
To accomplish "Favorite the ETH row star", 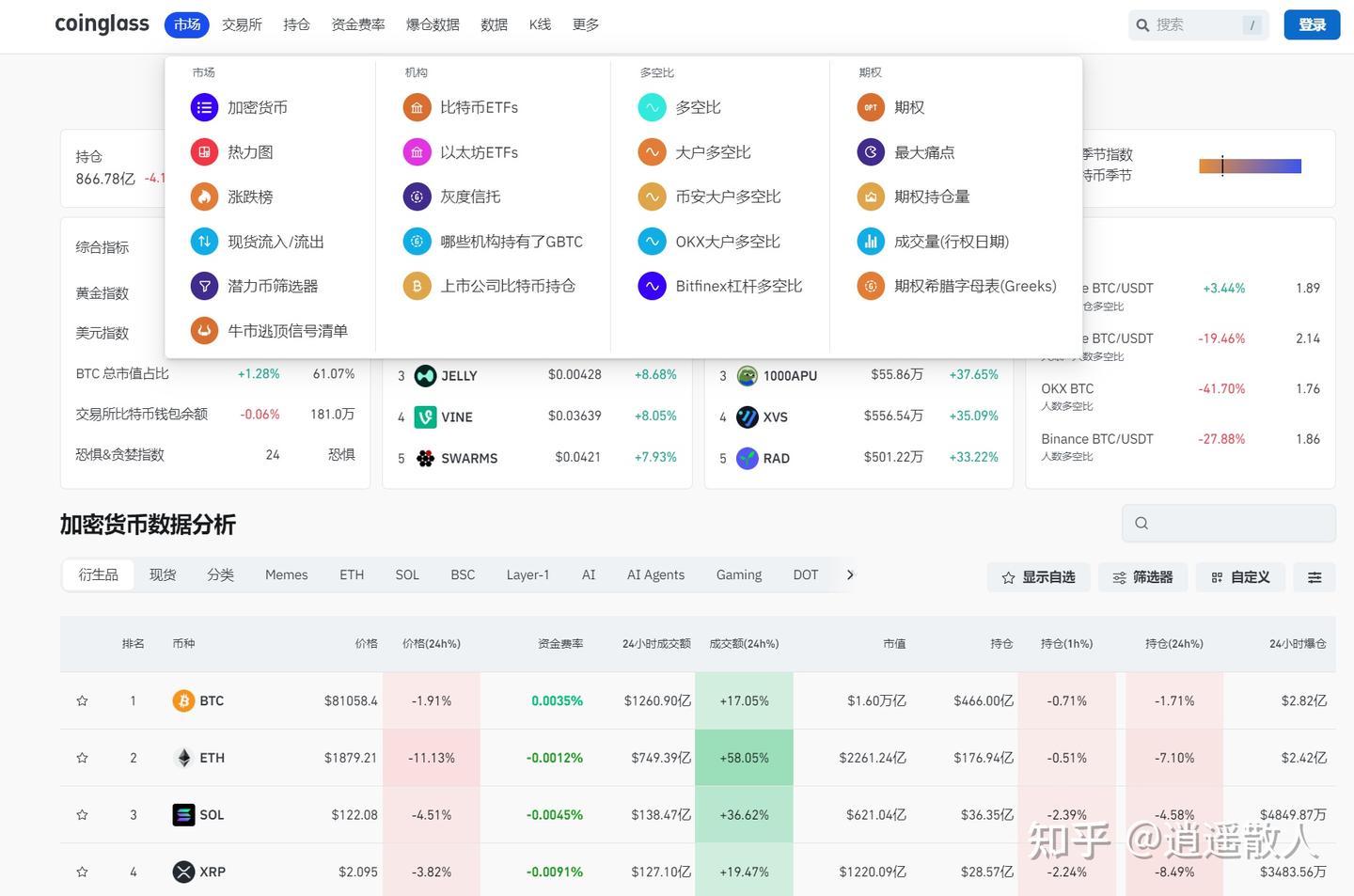I will (82, 757).
